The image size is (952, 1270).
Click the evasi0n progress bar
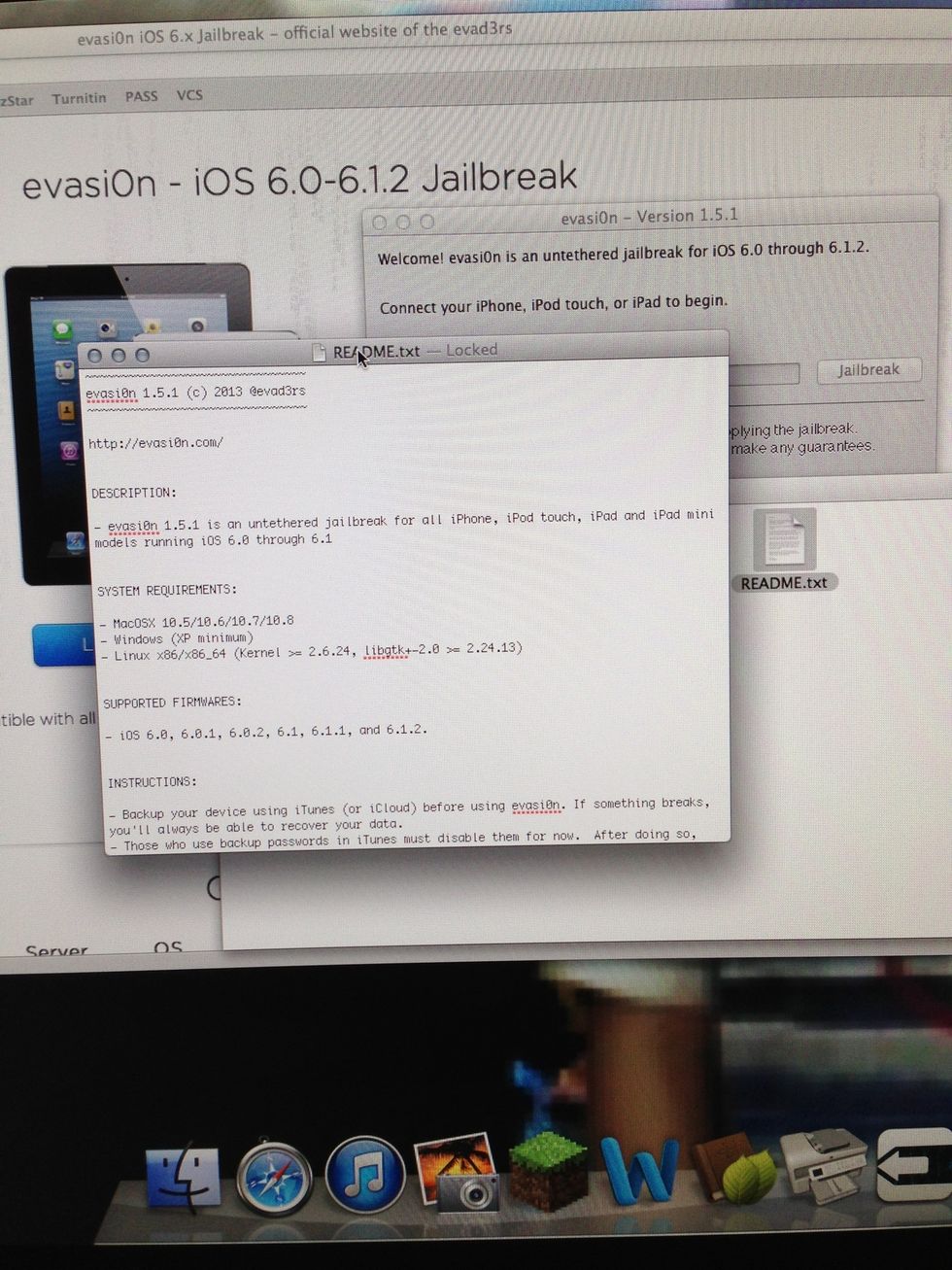pyautogui.click(x=764, y=373)
